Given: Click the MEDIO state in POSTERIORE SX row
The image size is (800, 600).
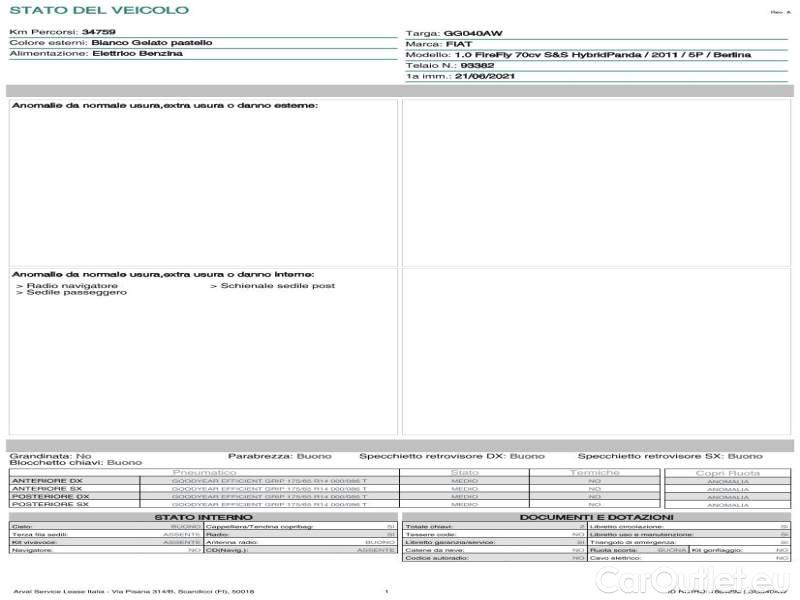Looking at the screenshot, I should 464,504.
